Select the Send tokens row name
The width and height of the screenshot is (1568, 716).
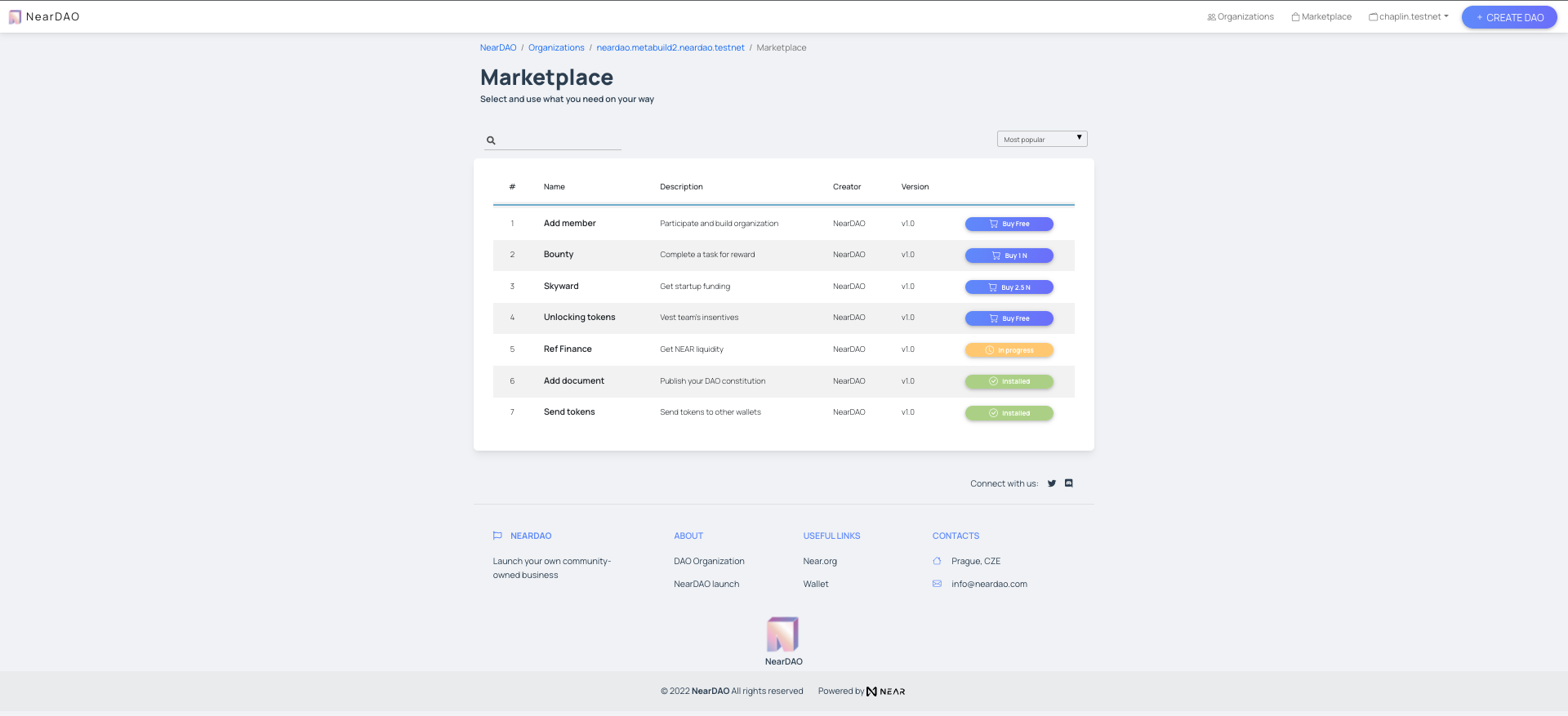point(569,412)
